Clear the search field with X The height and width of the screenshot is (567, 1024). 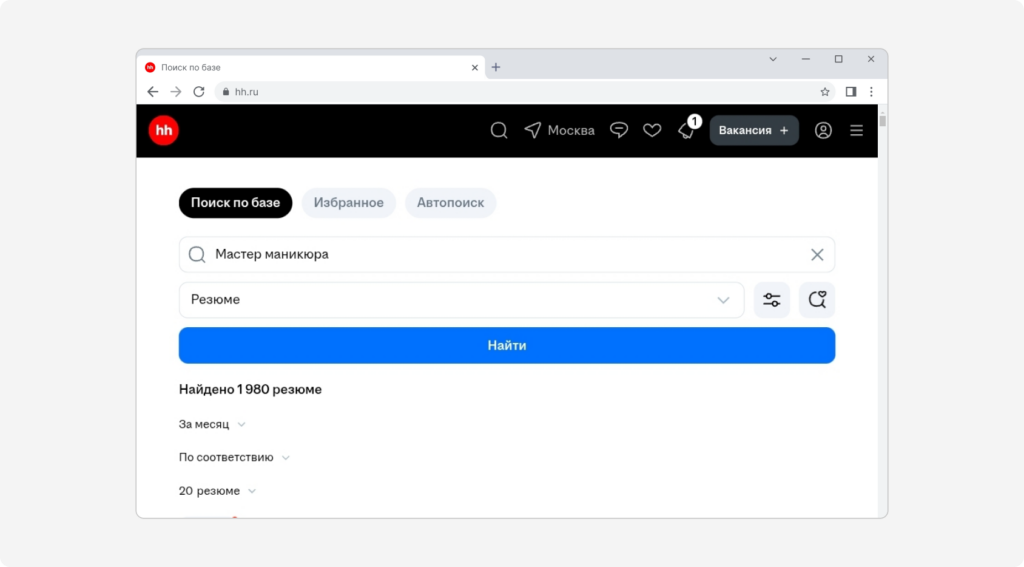[x=817, y=255]
